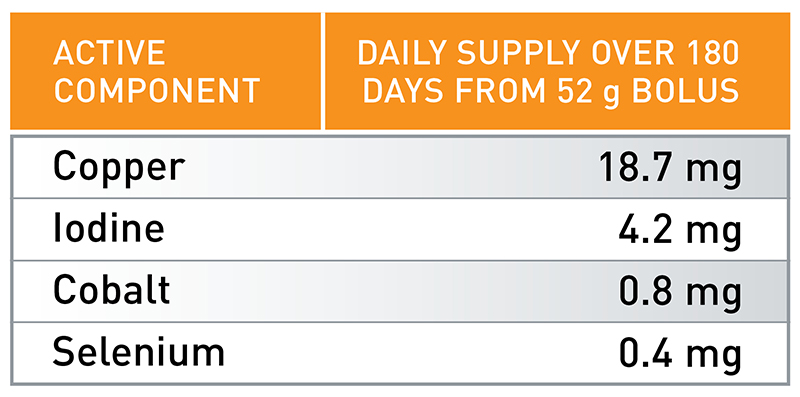Click the number 180 in the header
This screenshot has height=397, width=800.
click(713, 52)
